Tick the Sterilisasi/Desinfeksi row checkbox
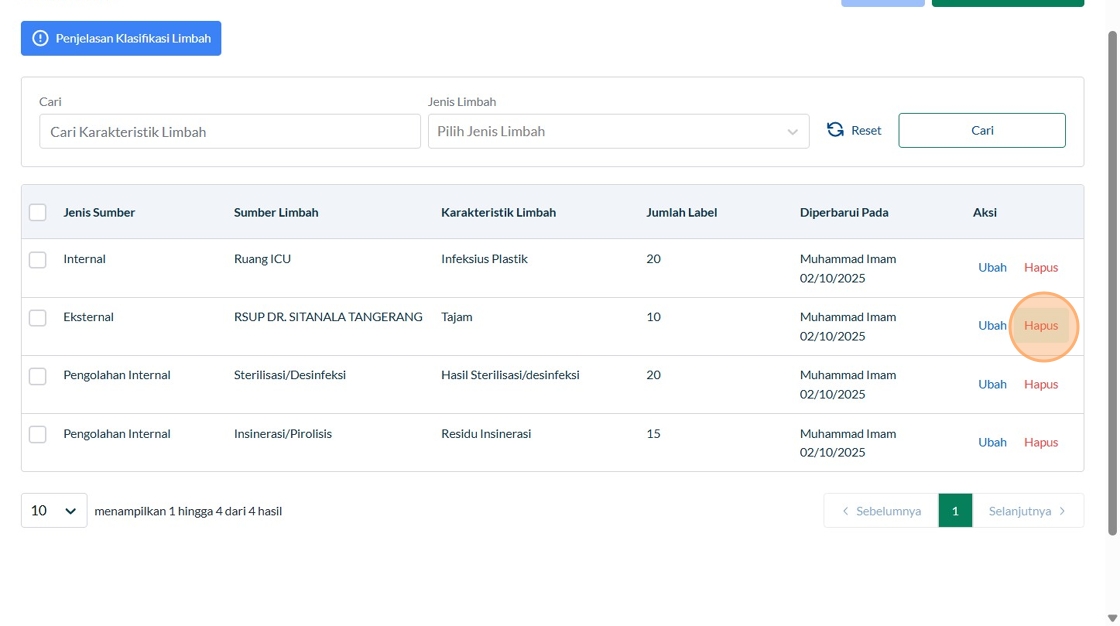 (38, 376)
